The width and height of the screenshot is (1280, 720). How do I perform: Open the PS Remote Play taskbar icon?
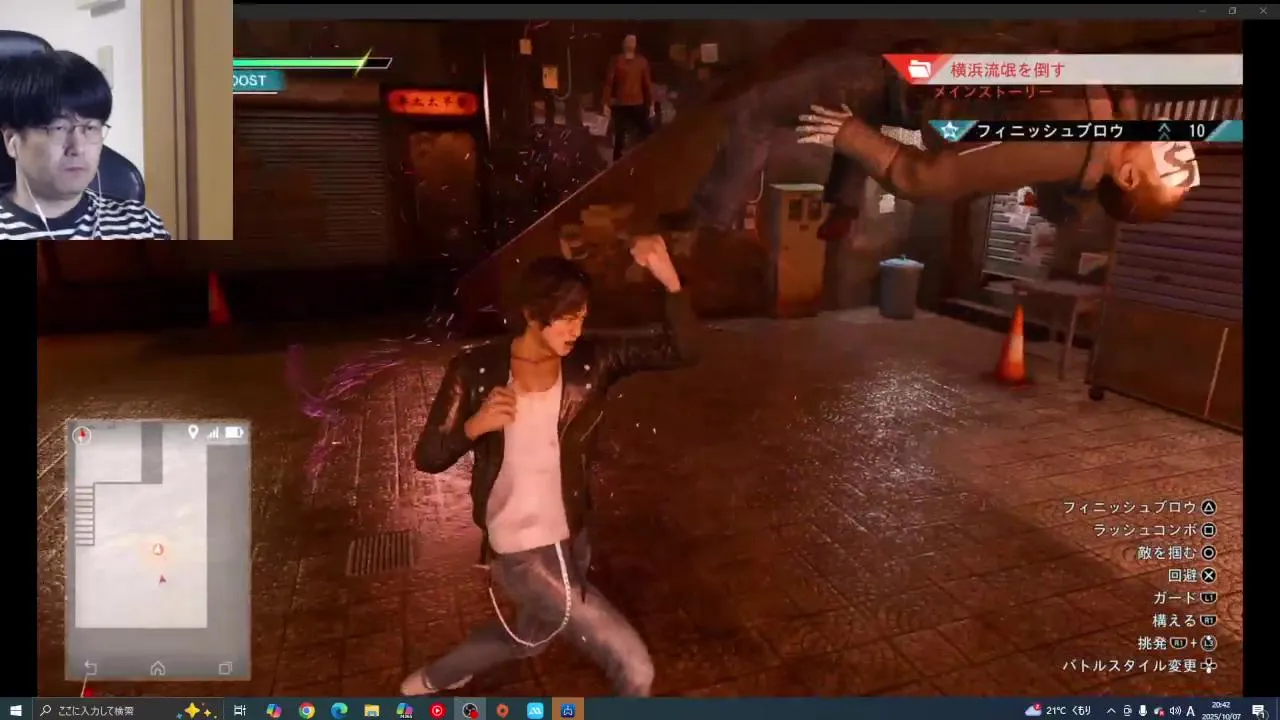coord(568,710)
